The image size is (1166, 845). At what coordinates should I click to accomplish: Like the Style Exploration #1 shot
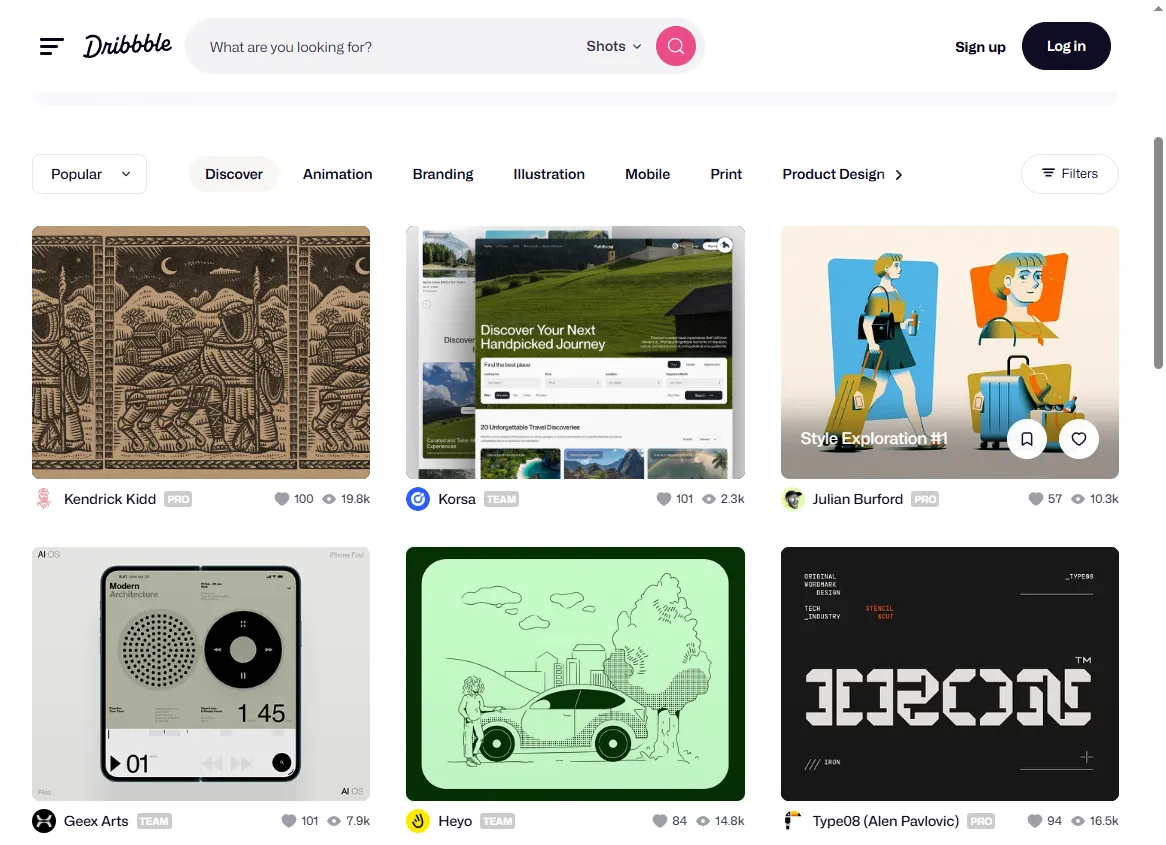point(1079,439)
